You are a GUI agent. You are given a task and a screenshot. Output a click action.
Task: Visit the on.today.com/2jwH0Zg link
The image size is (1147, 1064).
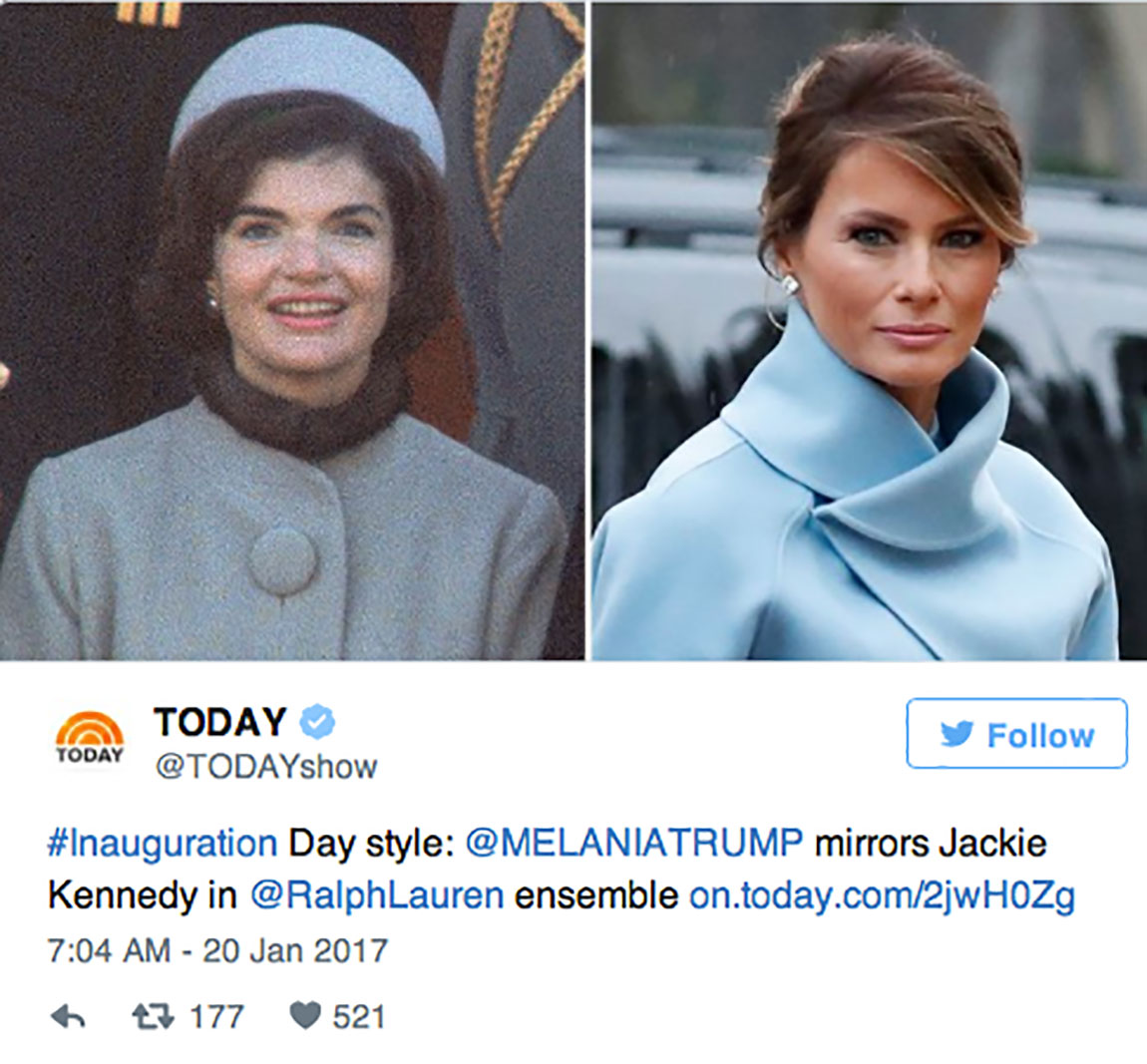(x=883, y=896)
